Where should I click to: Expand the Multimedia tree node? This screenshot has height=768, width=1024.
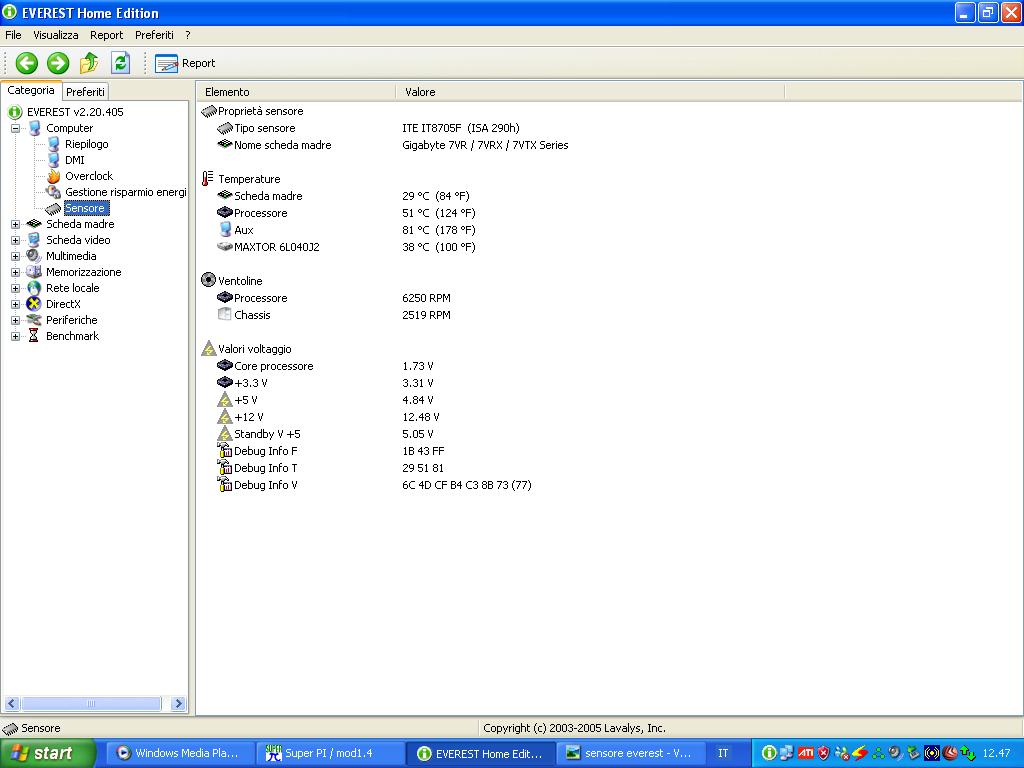(15, 256)
